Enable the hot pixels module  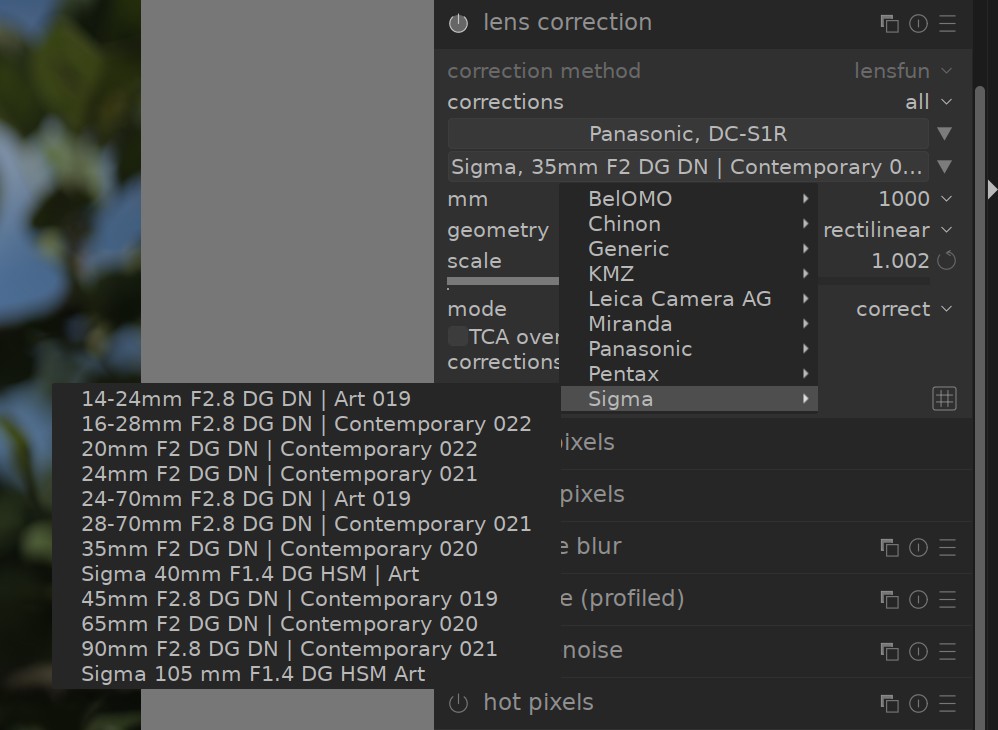[x=458, y=703]
